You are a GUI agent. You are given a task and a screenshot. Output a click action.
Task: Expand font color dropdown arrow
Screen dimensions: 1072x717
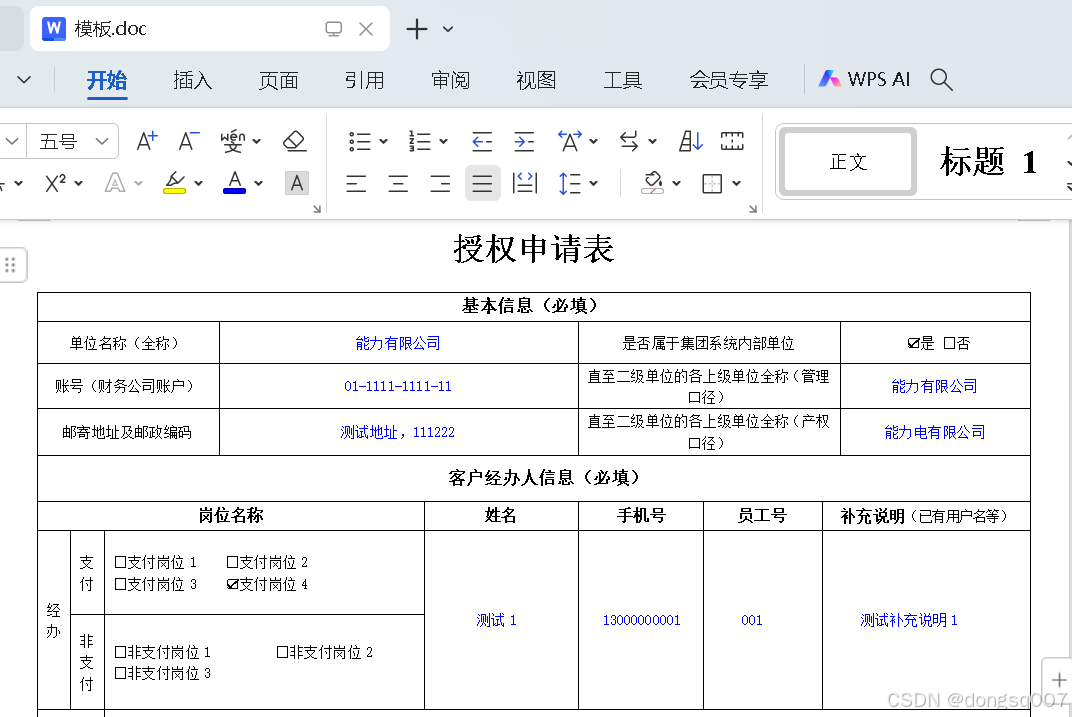click(258, 183)
